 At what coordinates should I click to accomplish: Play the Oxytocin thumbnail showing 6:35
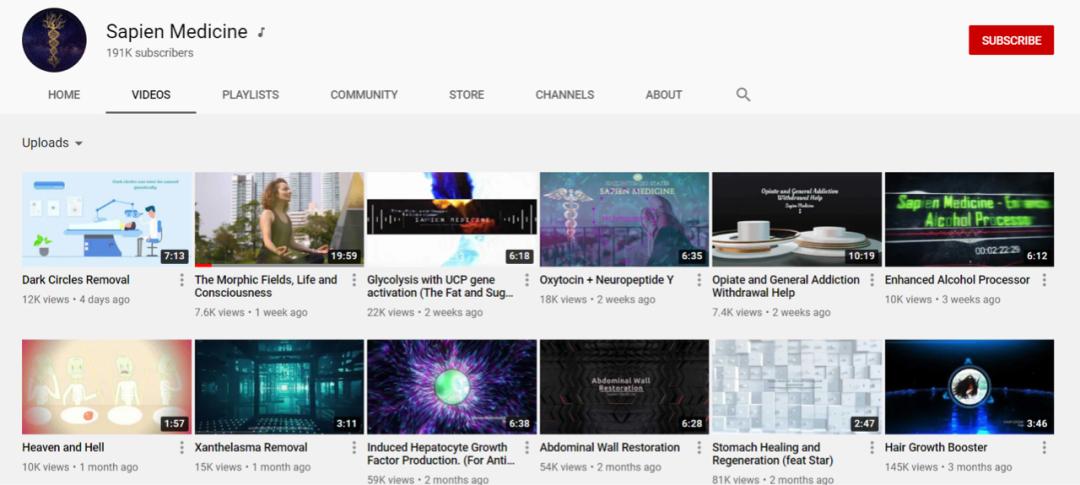(624, 219)
